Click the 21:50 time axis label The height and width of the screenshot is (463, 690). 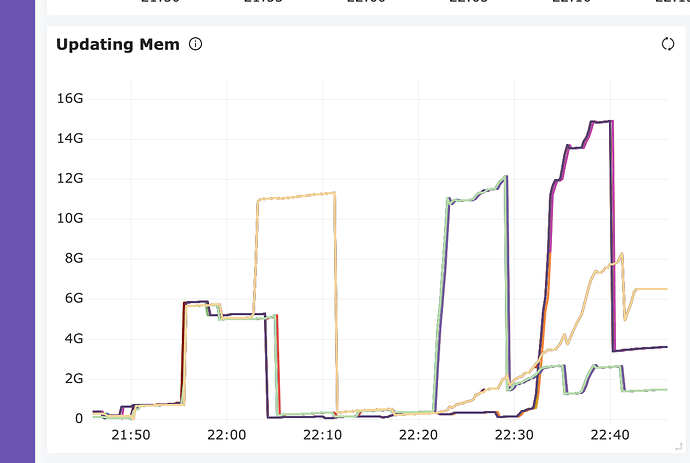[x=131, y=435]
